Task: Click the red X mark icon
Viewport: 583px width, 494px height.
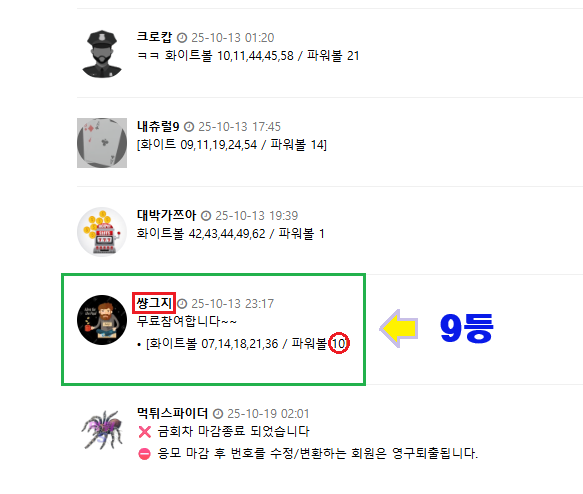Action: 145,432
